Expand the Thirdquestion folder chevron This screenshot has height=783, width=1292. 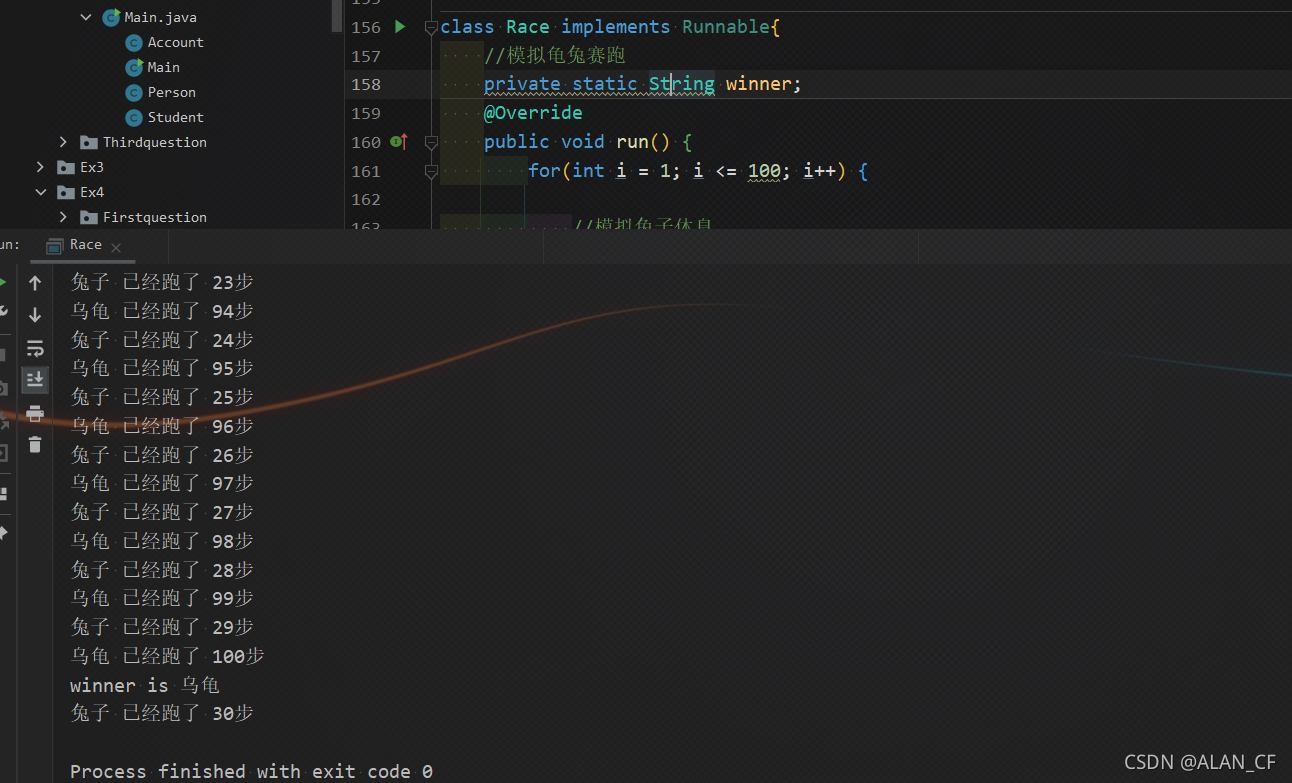(63, 142)
